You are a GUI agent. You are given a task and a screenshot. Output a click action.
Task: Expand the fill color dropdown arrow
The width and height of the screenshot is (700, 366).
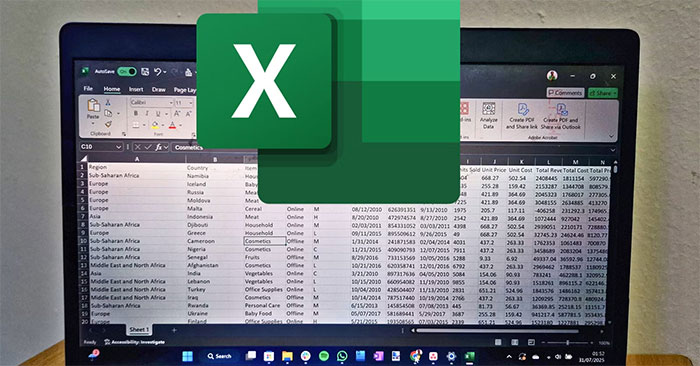(x=163, y=125)
